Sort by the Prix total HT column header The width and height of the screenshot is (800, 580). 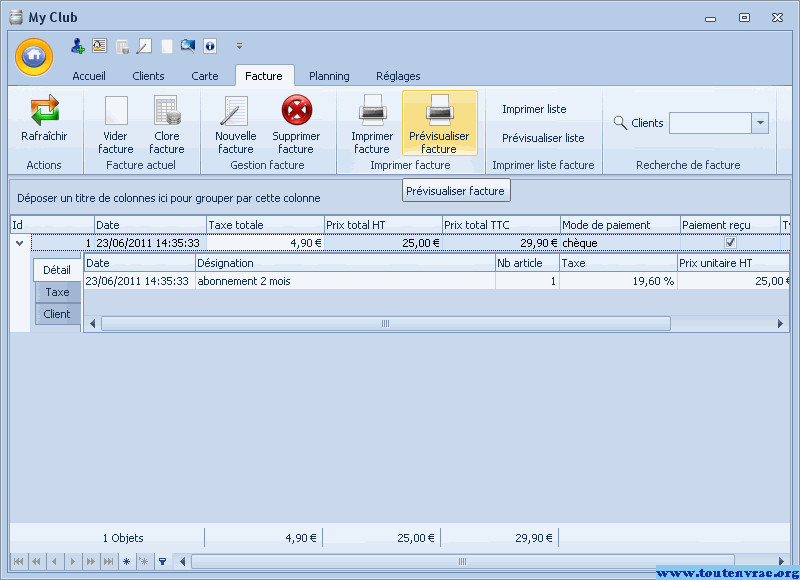pos(383,225)
